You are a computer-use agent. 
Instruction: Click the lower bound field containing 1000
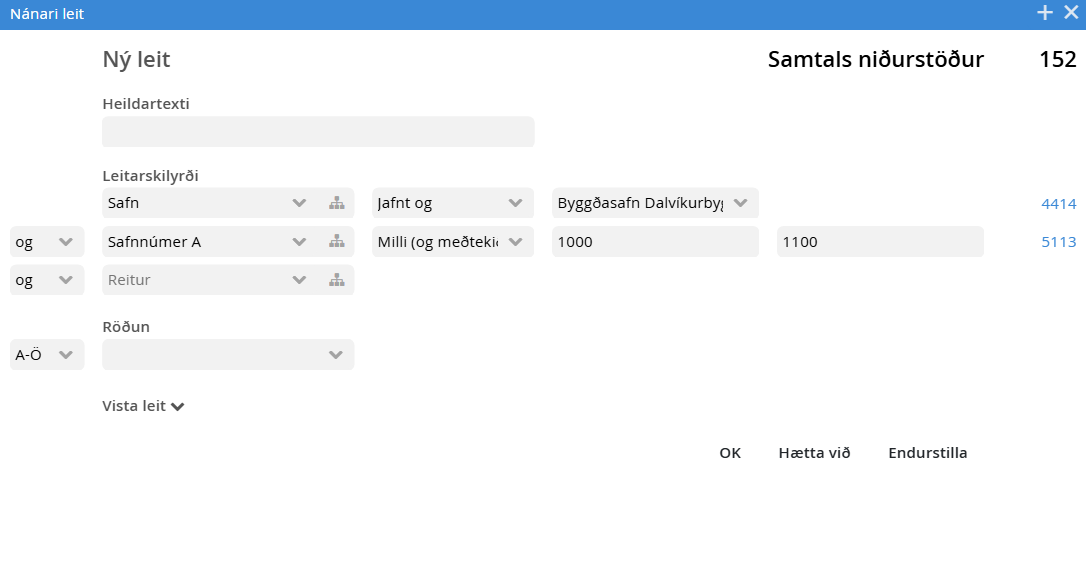pyautogui.click(x=655, y=242)
